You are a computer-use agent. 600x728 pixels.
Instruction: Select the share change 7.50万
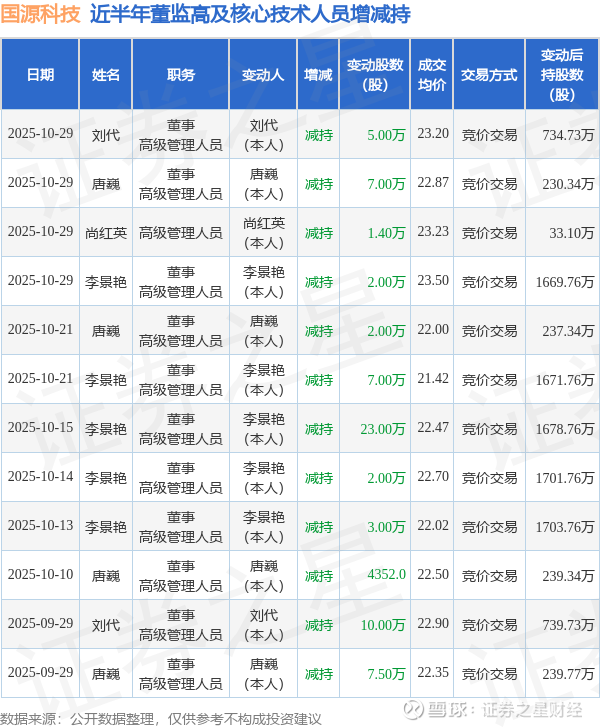tap(386, 674)
